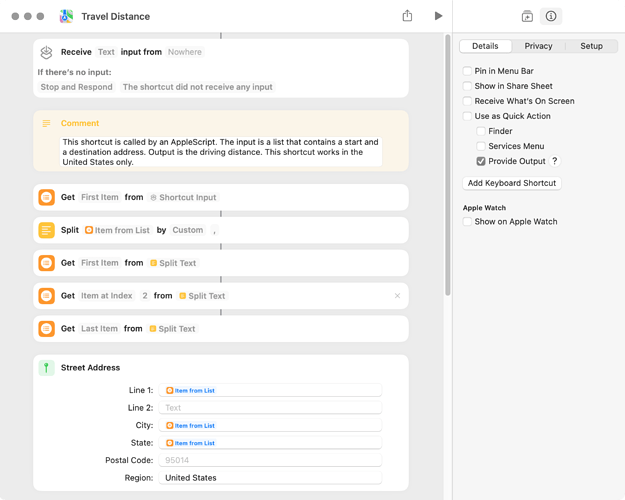
Task: Switch to the Privacy tab
Action: click(x=538, y=46)
